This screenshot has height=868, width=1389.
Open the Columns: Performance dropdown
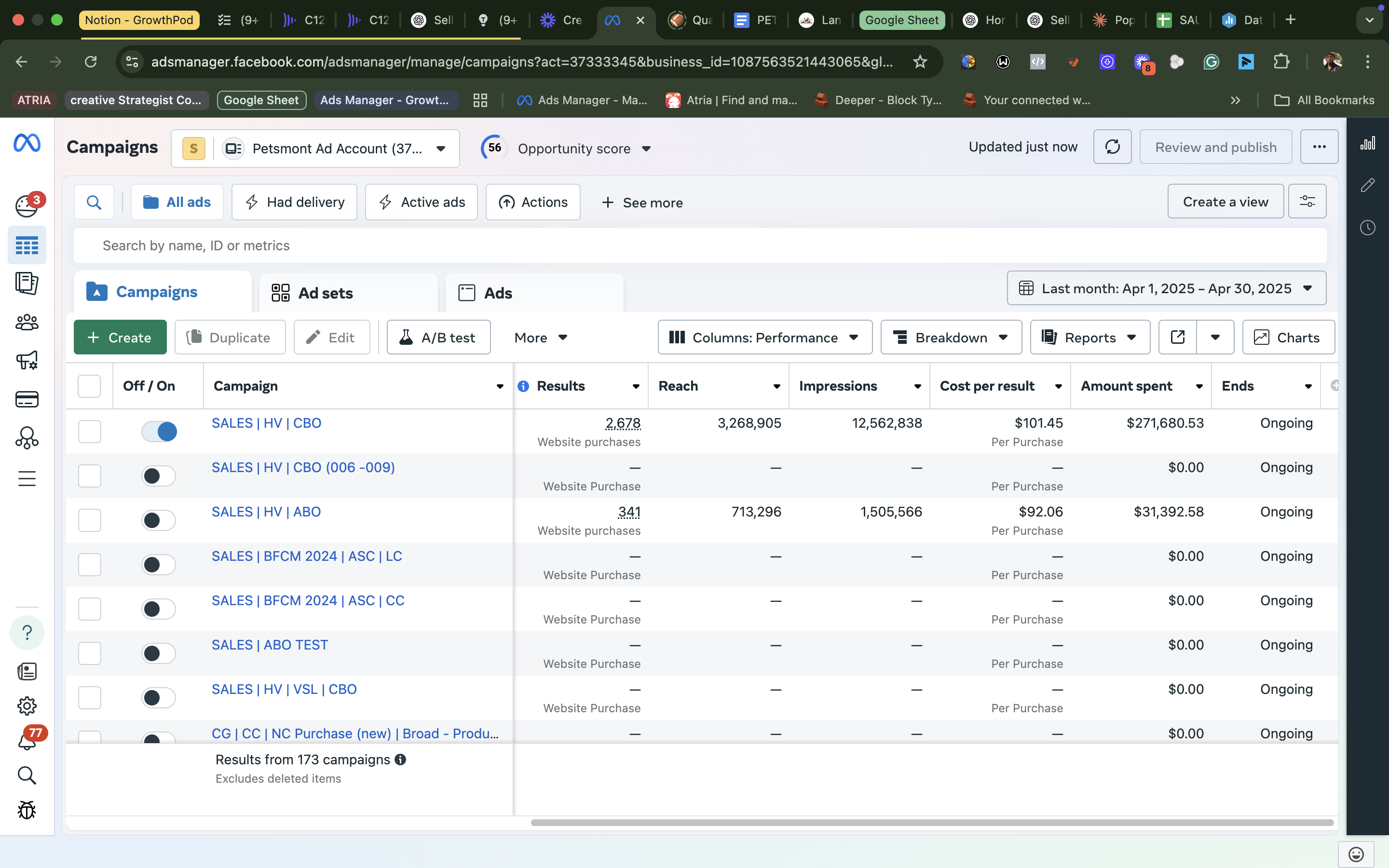pyautogui.click(x=764, y=337)
